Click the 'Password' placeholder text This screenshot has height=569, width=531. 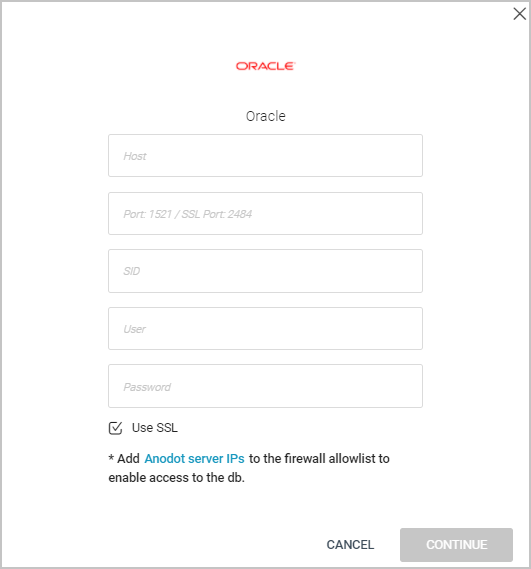(147, 387)
